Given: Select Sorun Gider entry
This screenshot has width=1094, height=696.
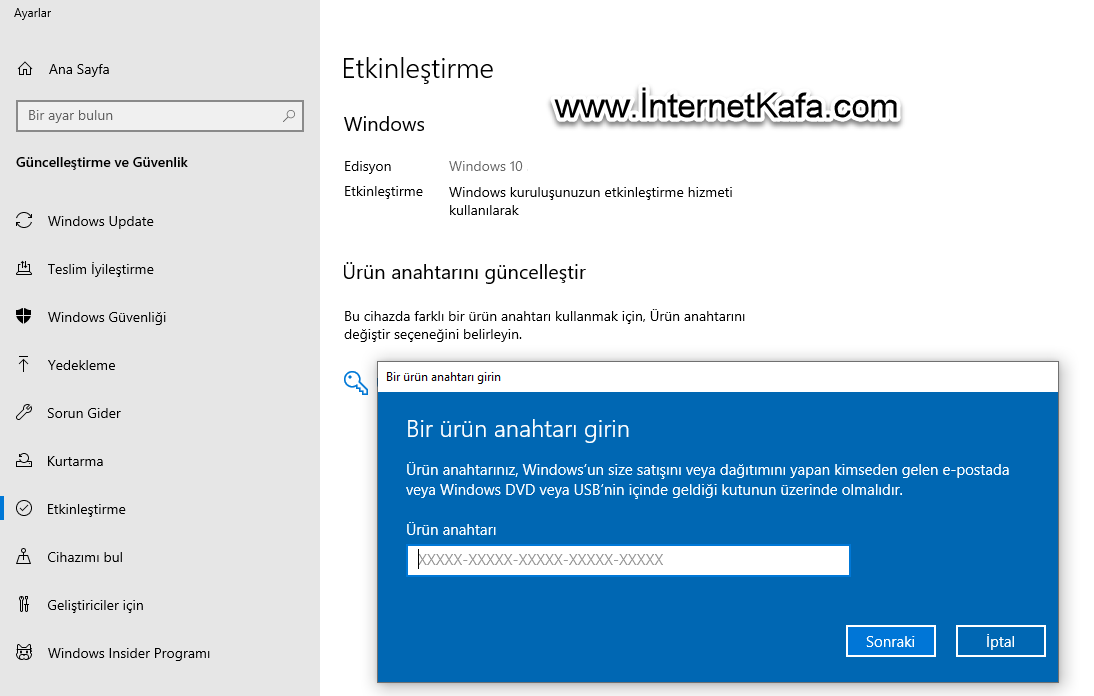Looking at the screenshot, I should tap(84, 413).
